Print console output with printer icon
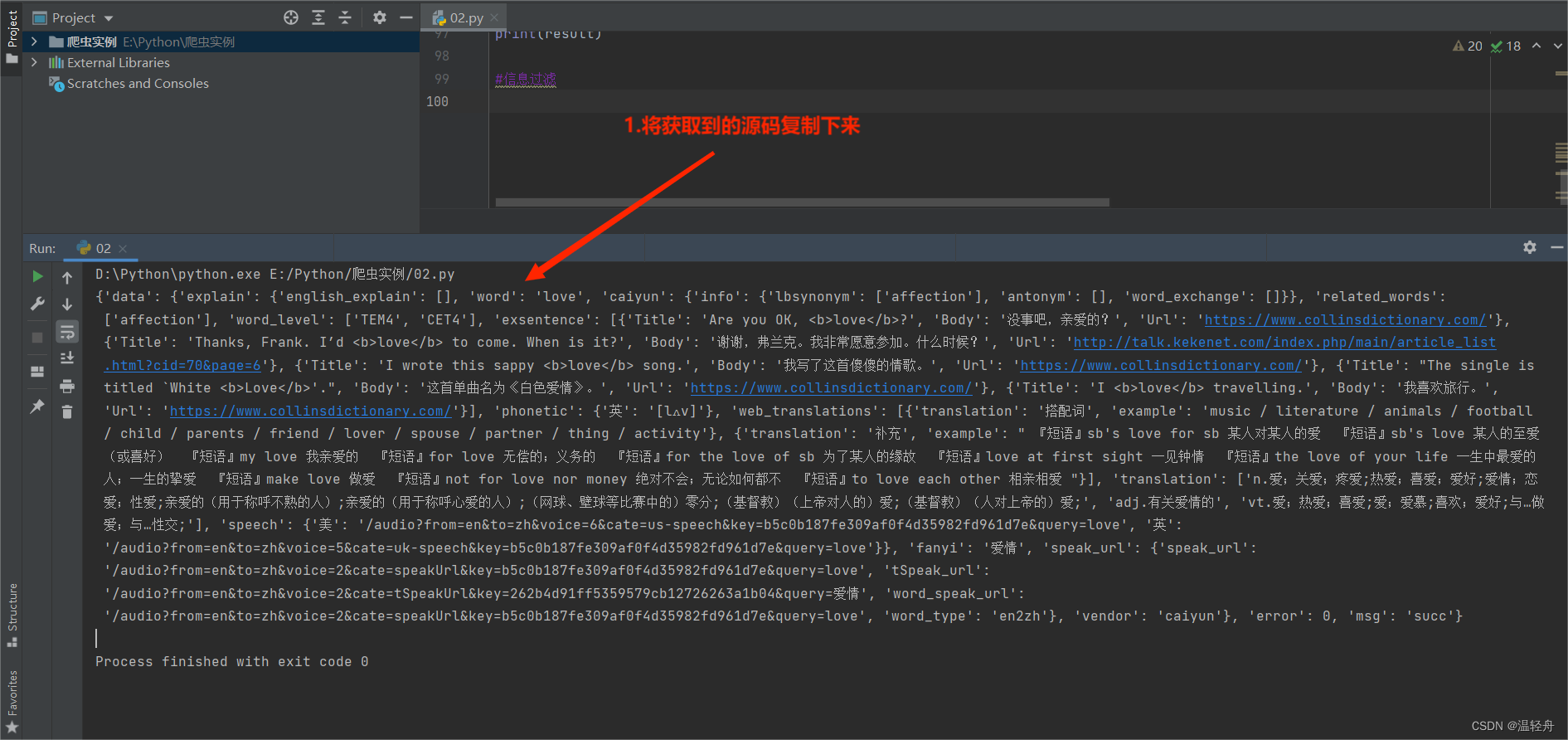Screen dimensions: 1568x740 67,386
